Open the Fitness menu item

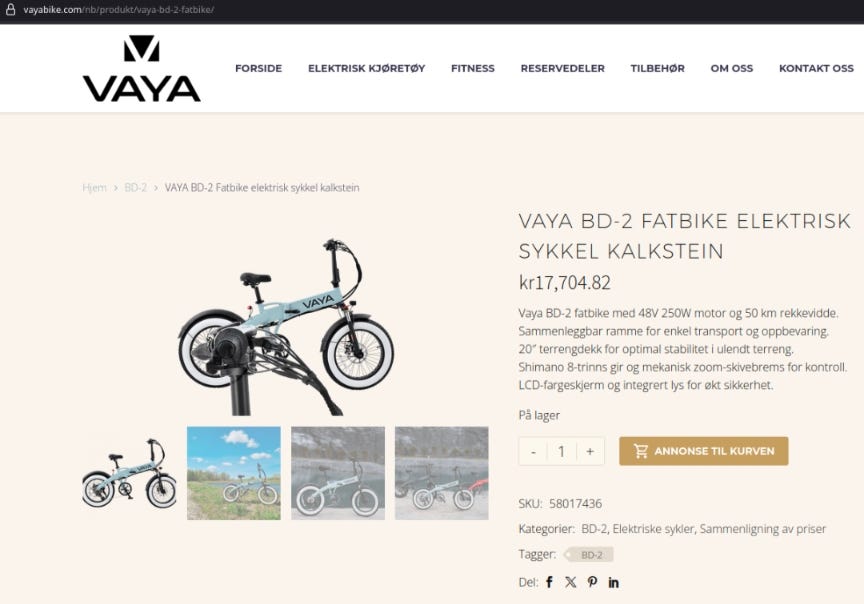click(473, 68)
